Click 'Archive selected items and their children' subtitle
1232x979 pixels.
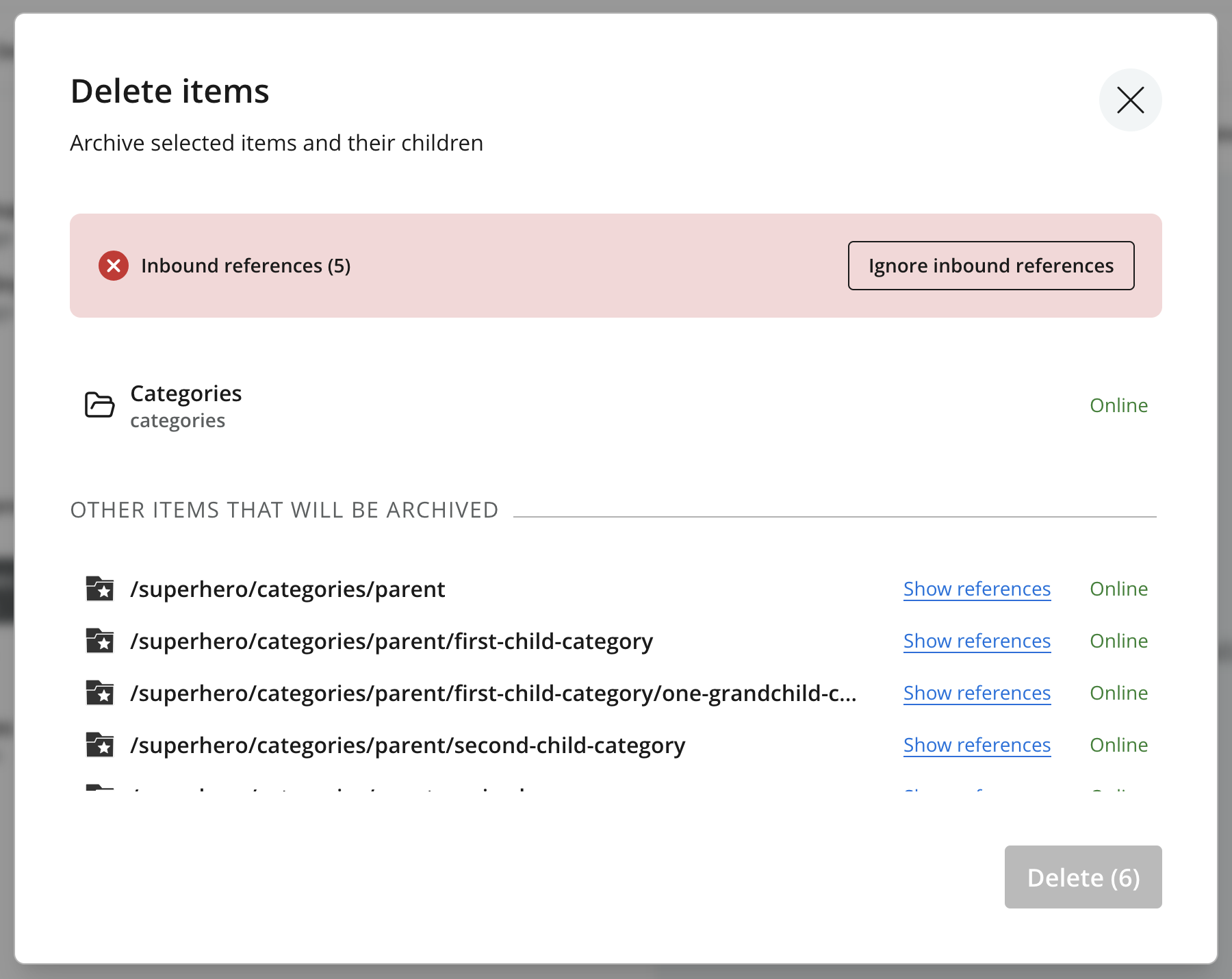(x=277, y=143)
